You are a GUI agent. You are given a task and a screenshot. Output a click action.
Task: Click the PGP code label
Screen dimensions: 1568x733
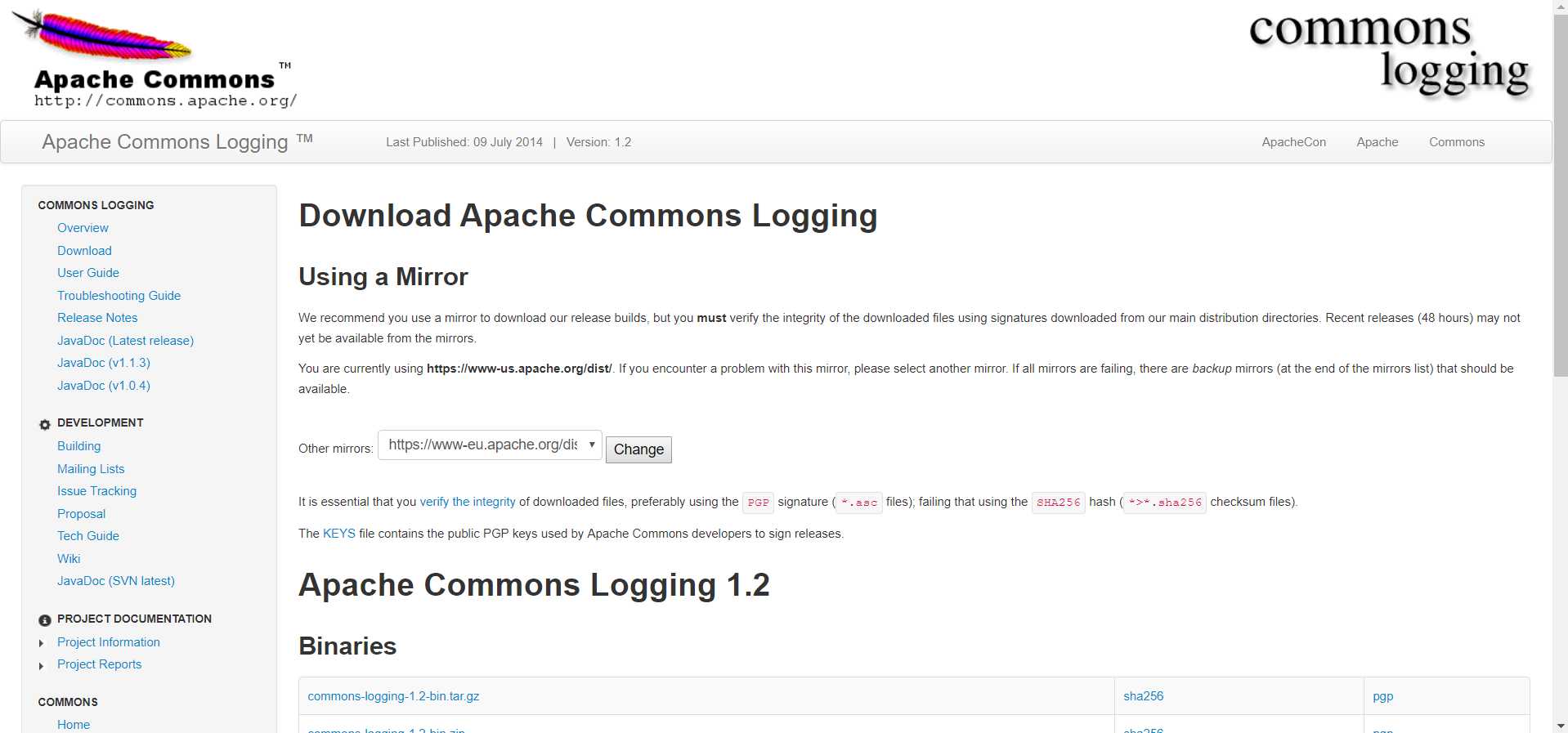tap(758, 503)
